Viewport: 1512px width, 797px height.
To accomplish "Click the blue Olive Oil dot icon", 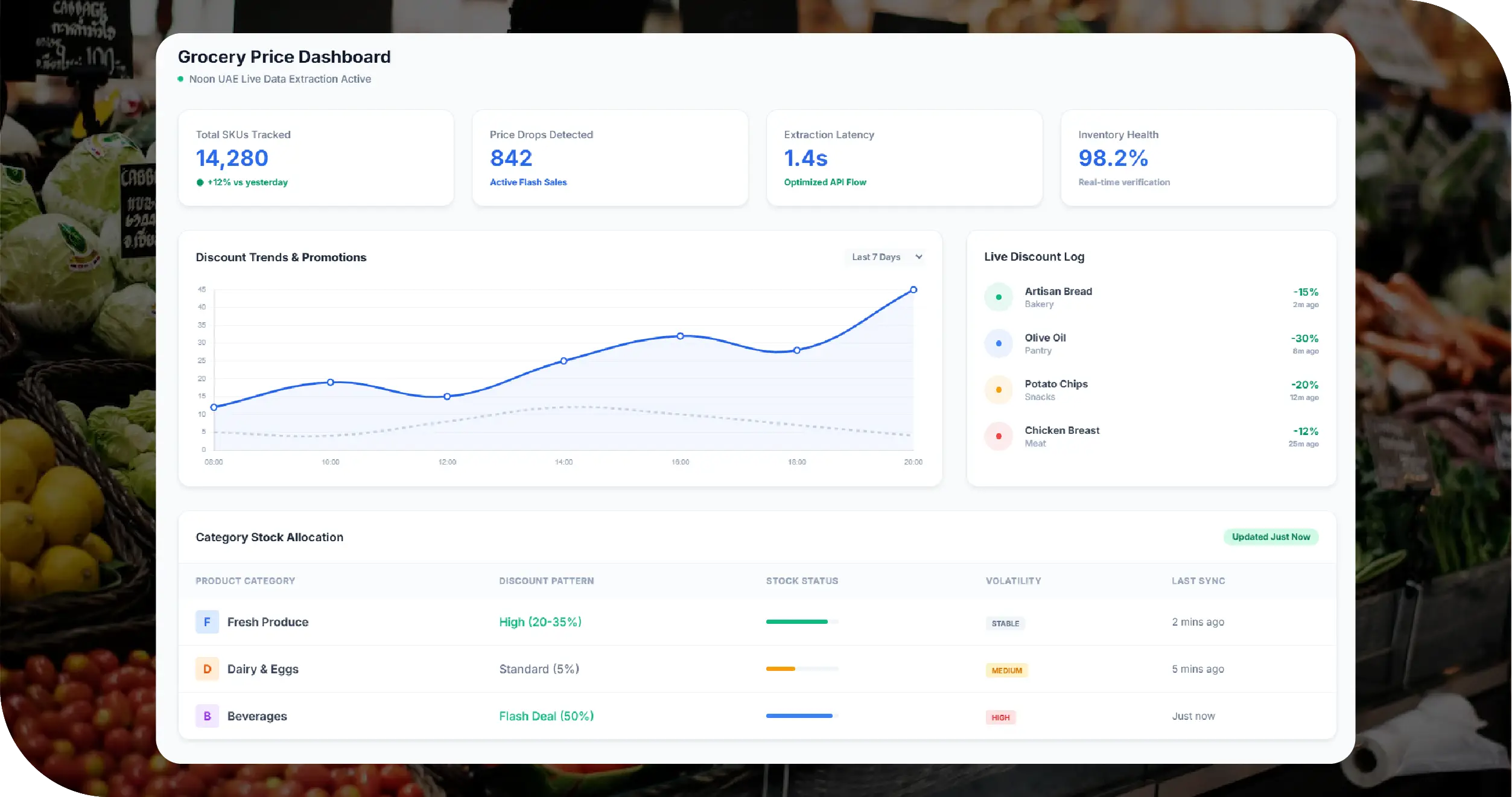I will click(999, 344).
